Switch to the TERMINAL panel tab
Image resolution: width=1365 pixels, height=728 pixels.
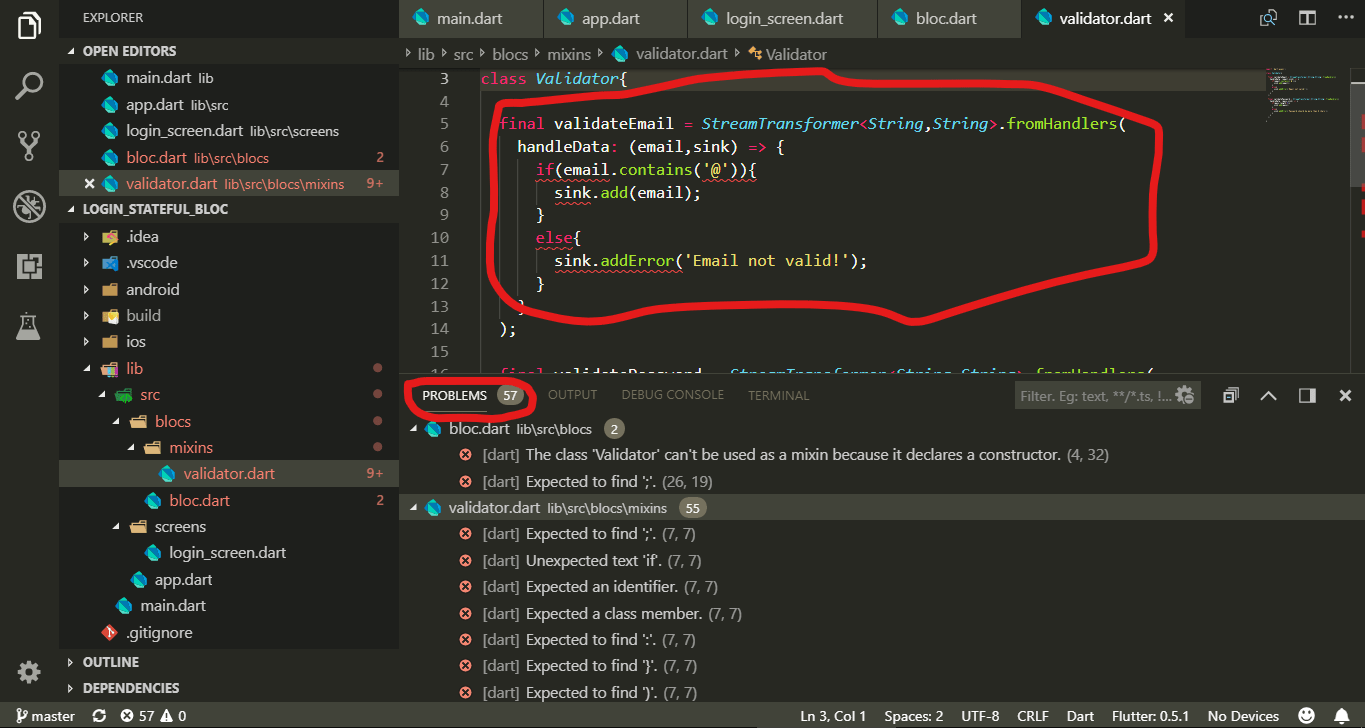[x=778, y=395]
